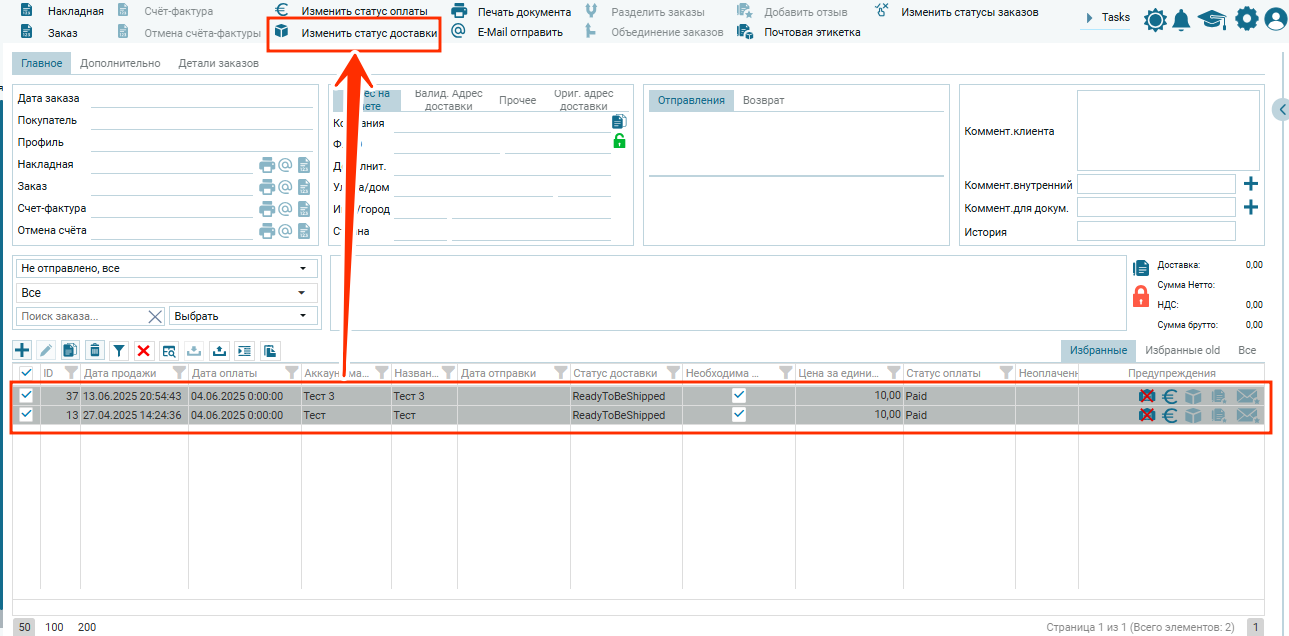Open the 'Не отправлено, все' dropdown
The height and width of the screenshot is (636, 1289).
pos(165,269)
